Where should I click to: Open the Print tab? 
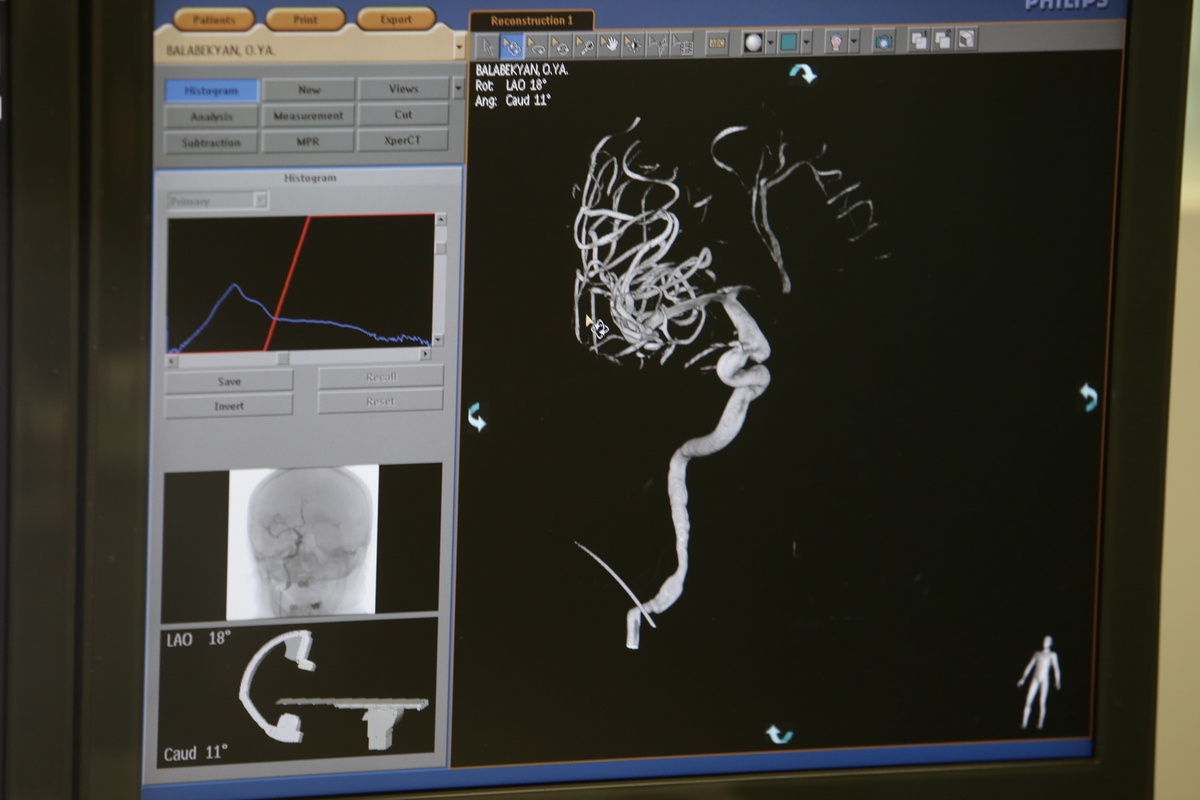(305, 19)
